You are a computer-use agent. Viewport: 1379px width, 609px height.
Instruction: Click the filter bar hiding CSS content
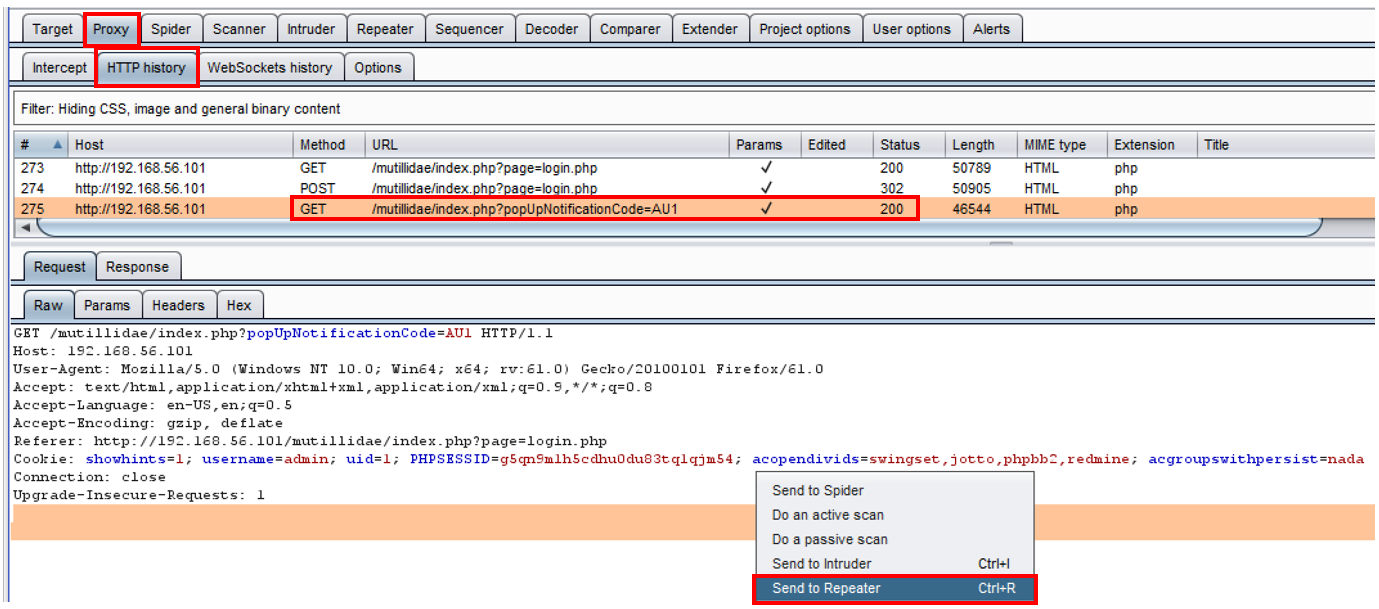pyautogui.click(x=400, y=109)
